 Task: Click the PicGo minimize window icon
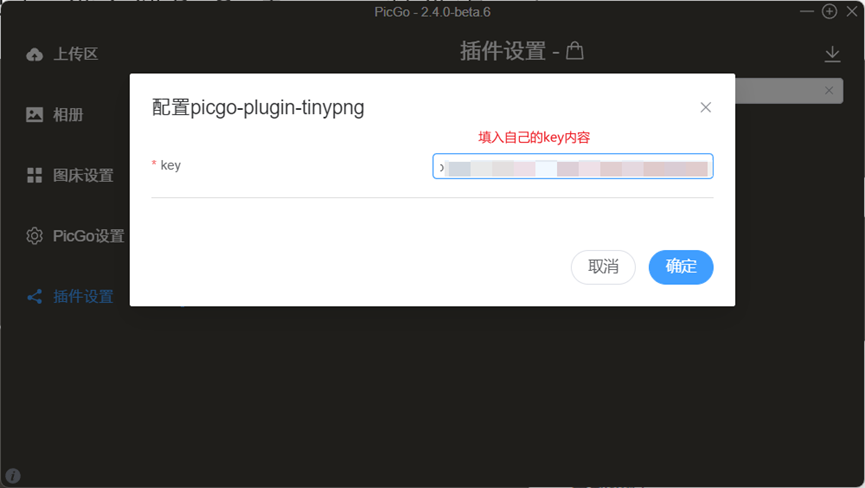(807, 11)
